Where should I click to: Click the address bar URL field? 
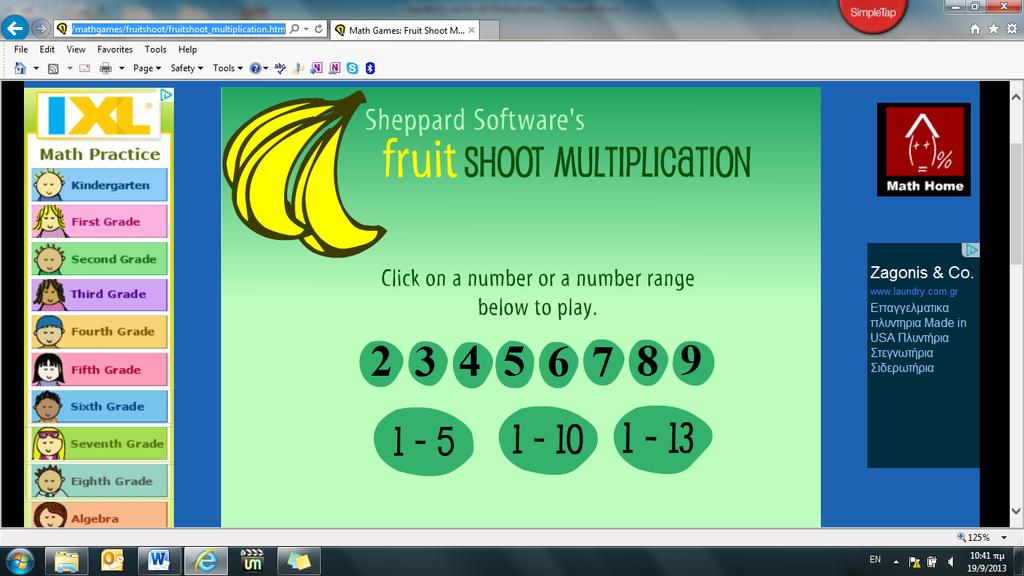click(x=178, y=29)
